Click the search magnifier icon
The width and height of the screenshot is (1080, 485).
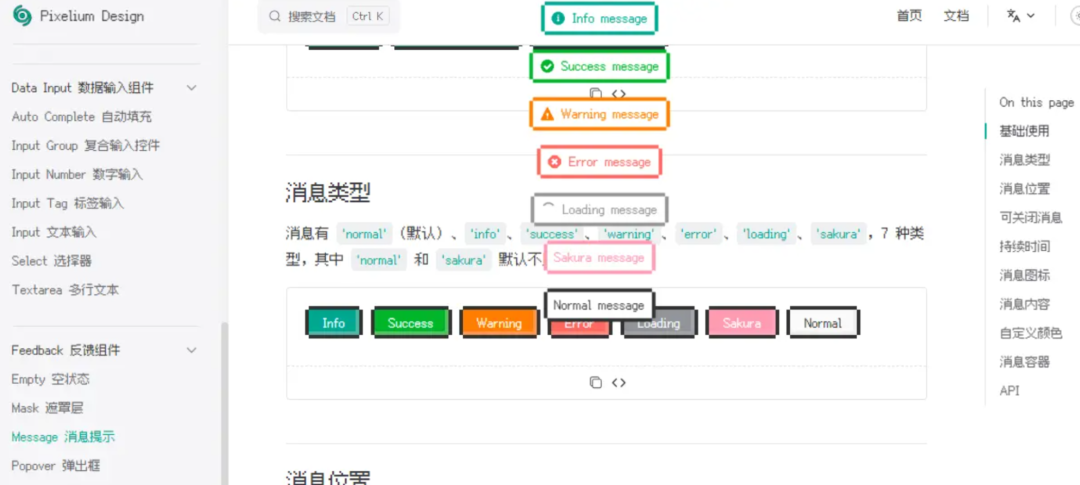pos(274,17)
